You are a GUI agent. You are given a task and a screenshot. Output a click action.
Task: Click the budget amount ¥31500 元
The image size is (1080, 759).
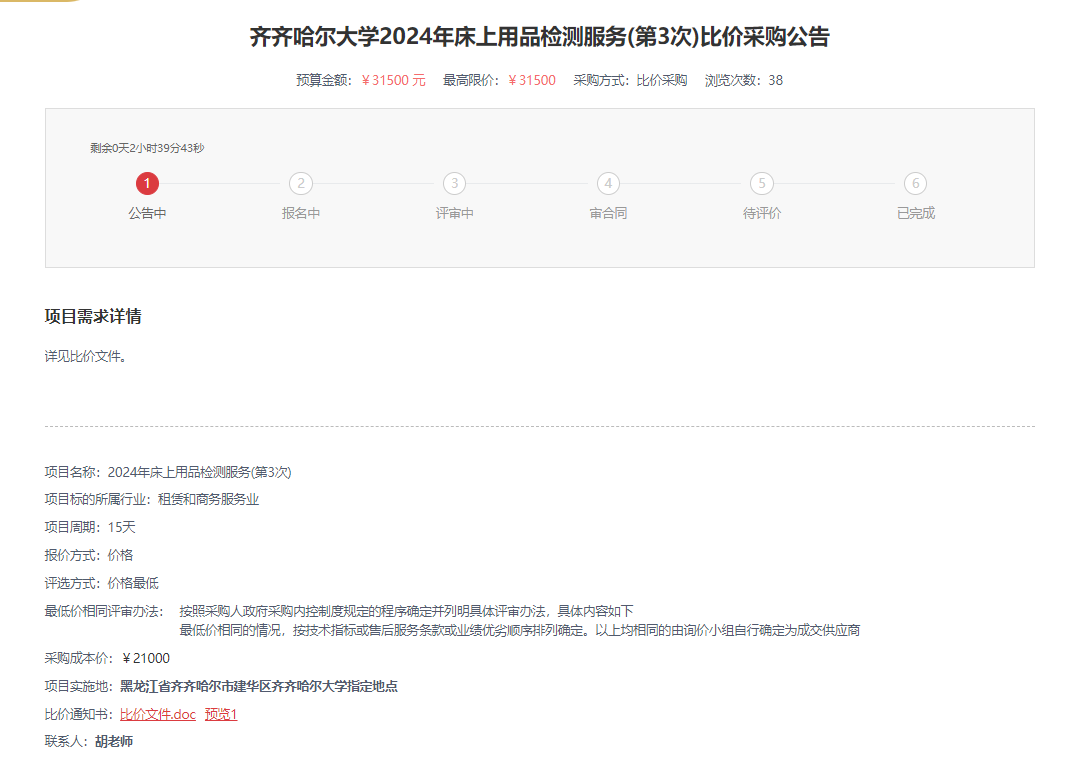pos(393,80)
